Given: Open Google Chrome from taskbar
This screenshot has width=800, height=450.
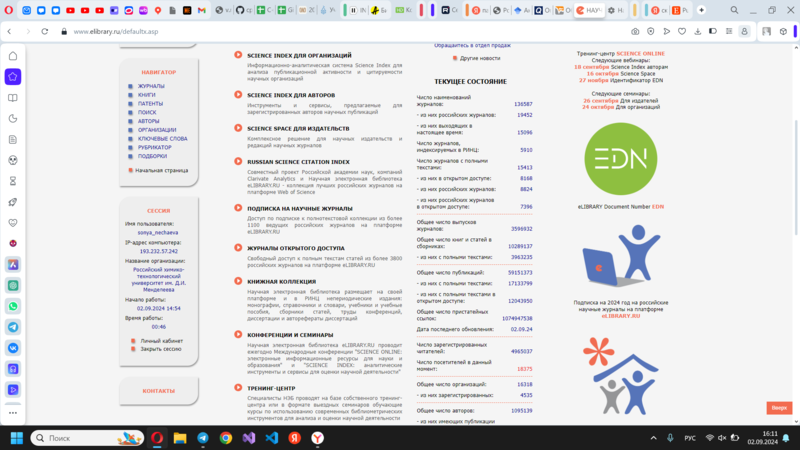Looking at the screenshot, I should click(x=226, y=438).
